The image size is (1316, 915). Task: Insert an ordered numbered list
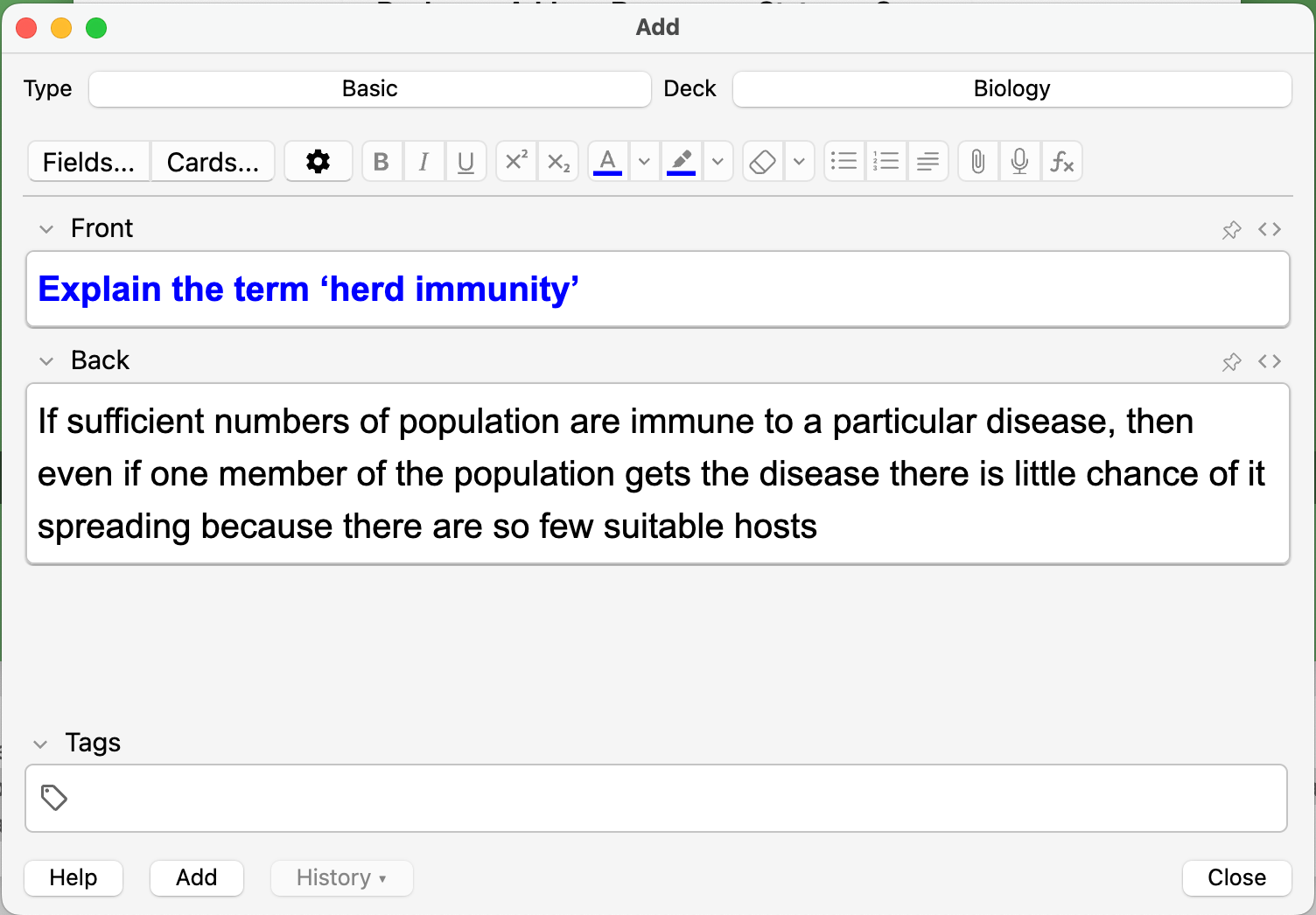[886, 161]
